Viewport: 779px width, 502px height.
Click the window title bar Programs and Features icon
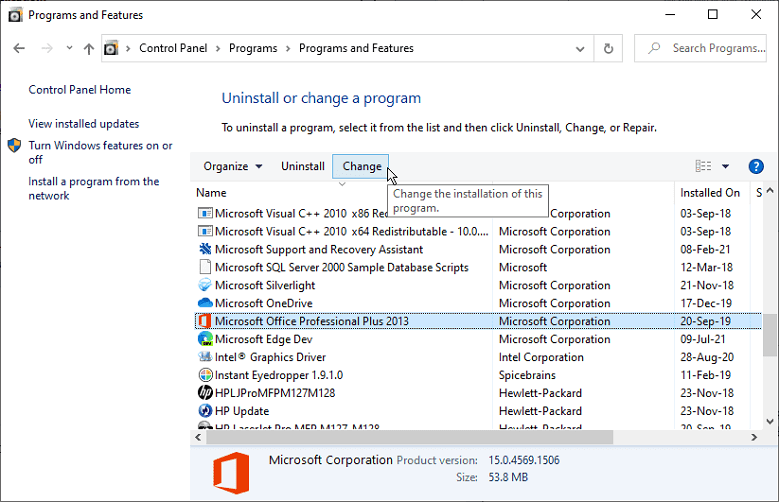click(x=15, y=15)
